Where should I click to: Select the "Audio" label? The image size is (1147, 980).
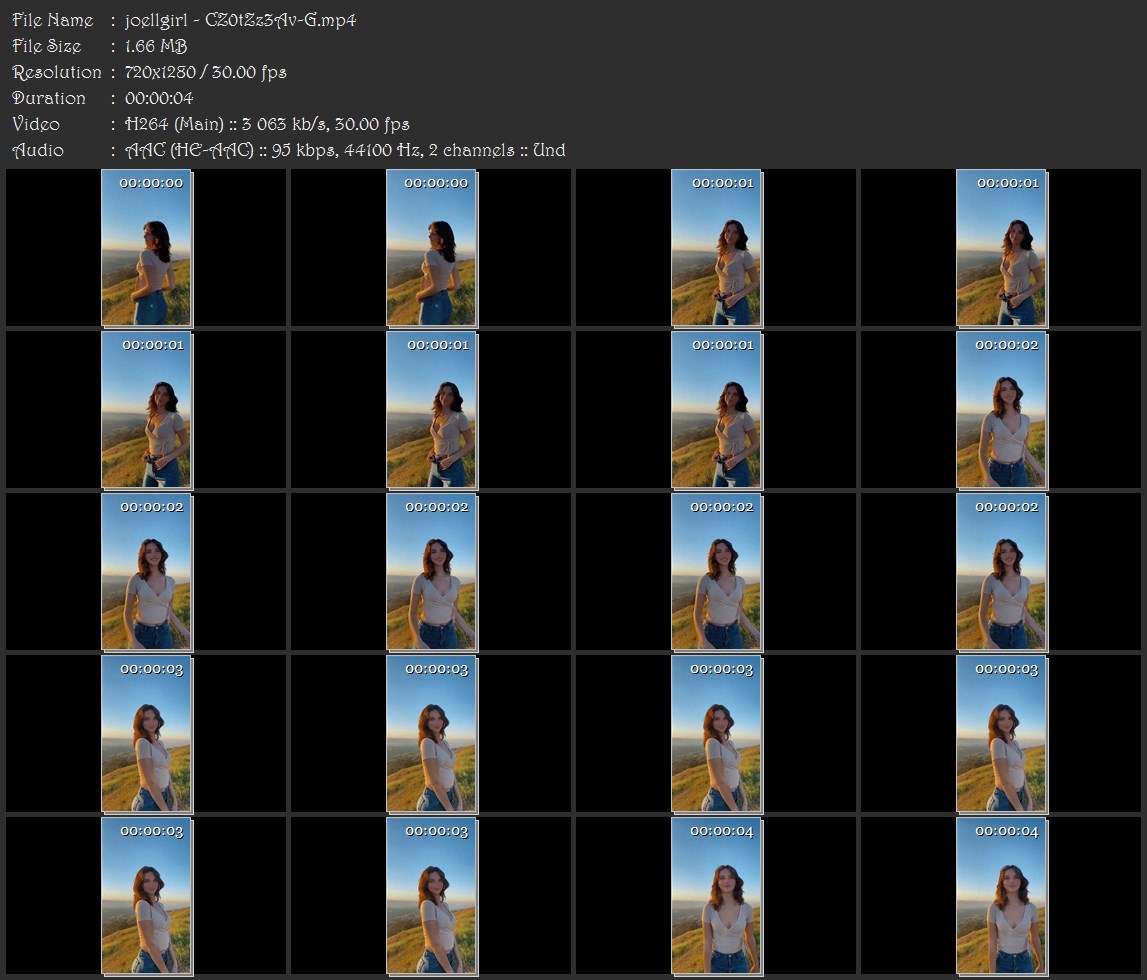pos(38,151)
